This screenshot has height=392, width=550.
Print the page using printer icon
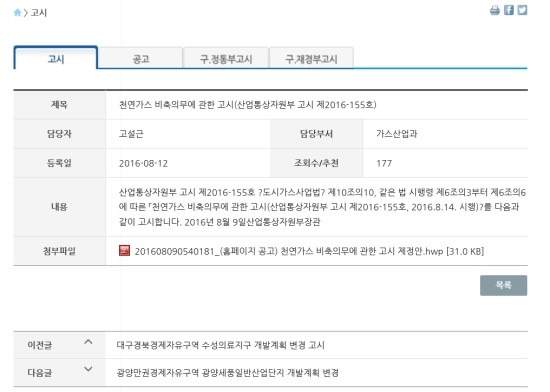click(x=495, y=10)
